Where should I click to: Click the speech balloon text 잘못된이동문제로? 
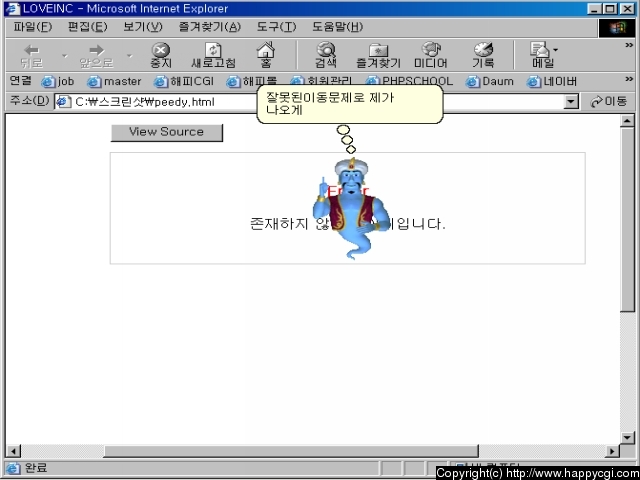(x=315, y=98)
